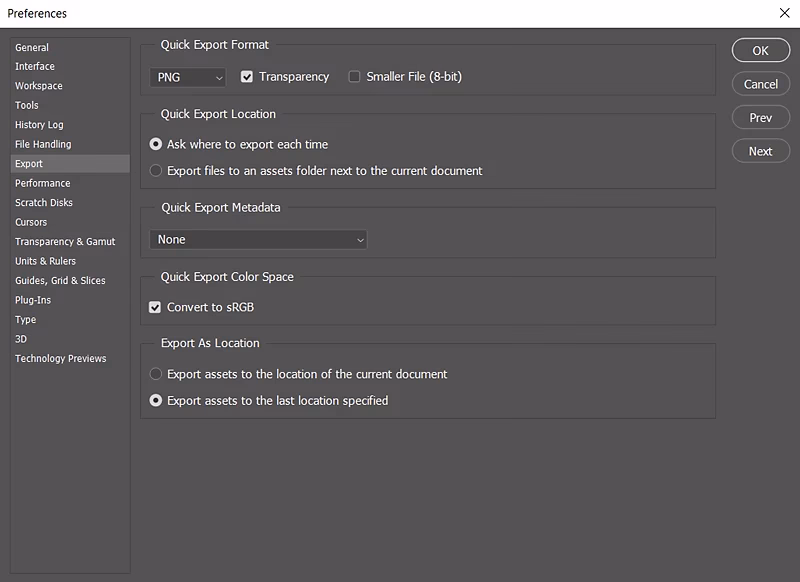Select export files to an assets folder
This screenshot has width=800, height=582.
157,170
